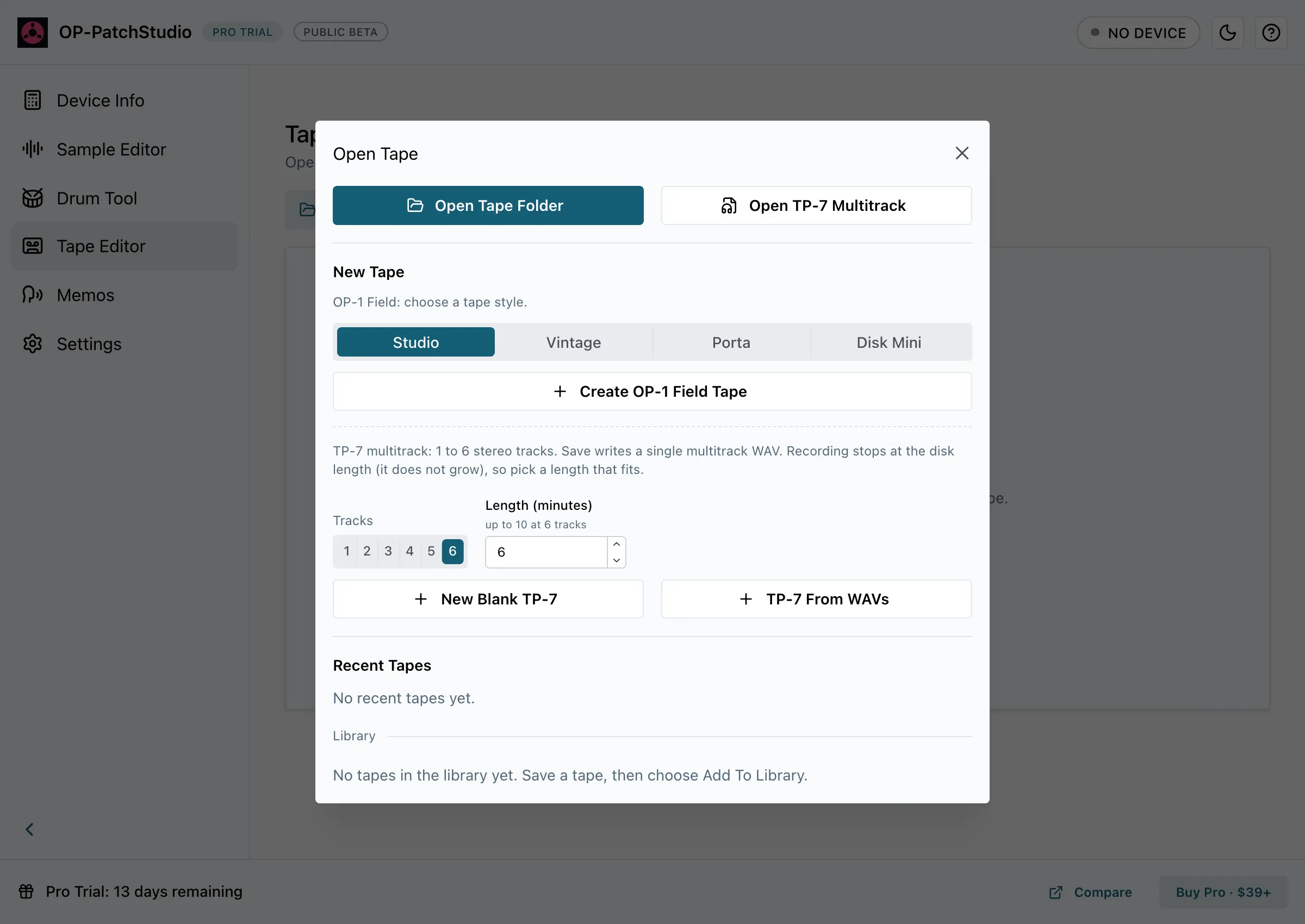Click the external link icon beside Compare
Image resolution: width=1305 pixels, height=924 pixels.
pyautogui.click(x=1056, y=892)
